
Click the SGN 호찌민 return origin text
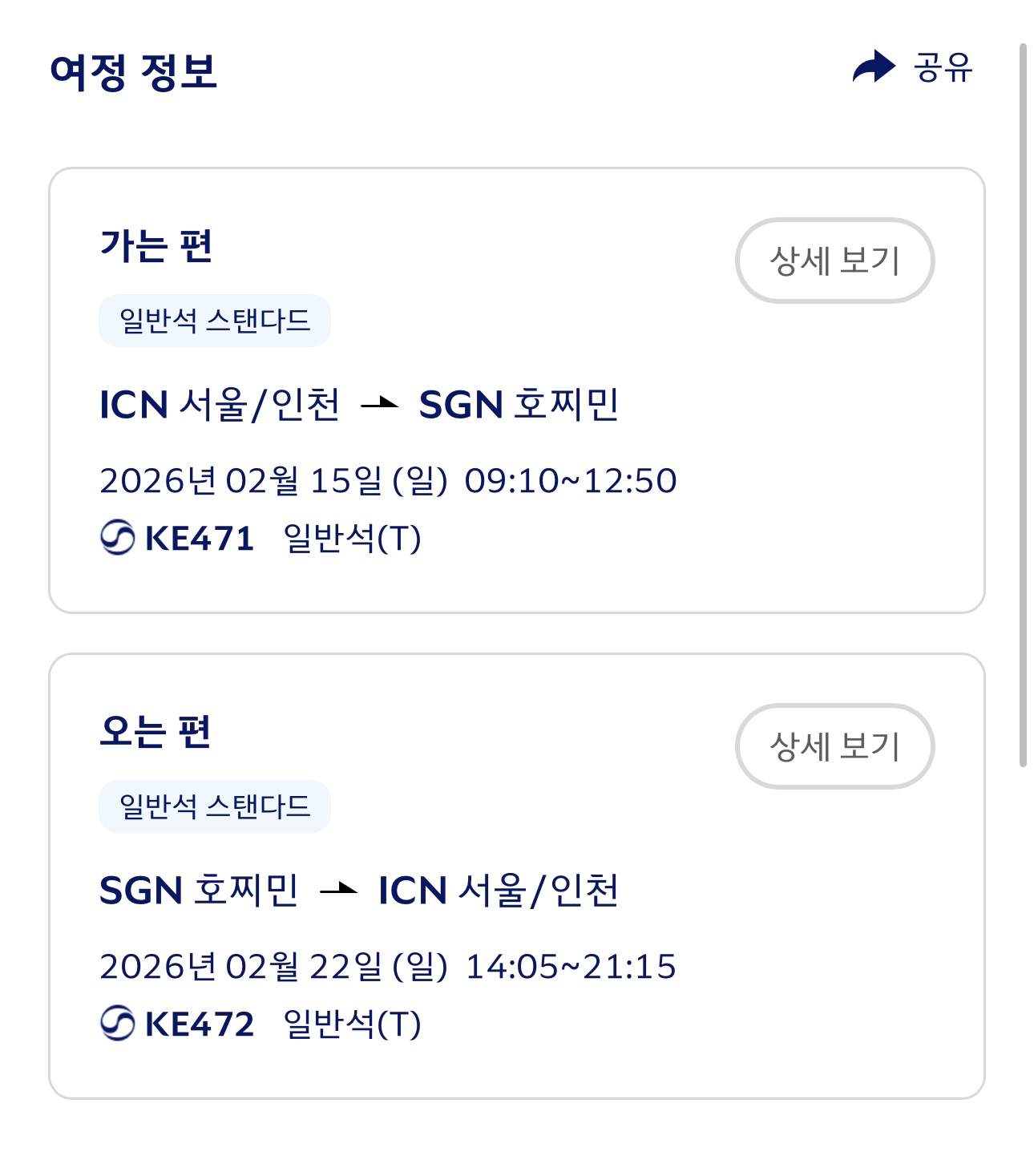tap(199, 891)
